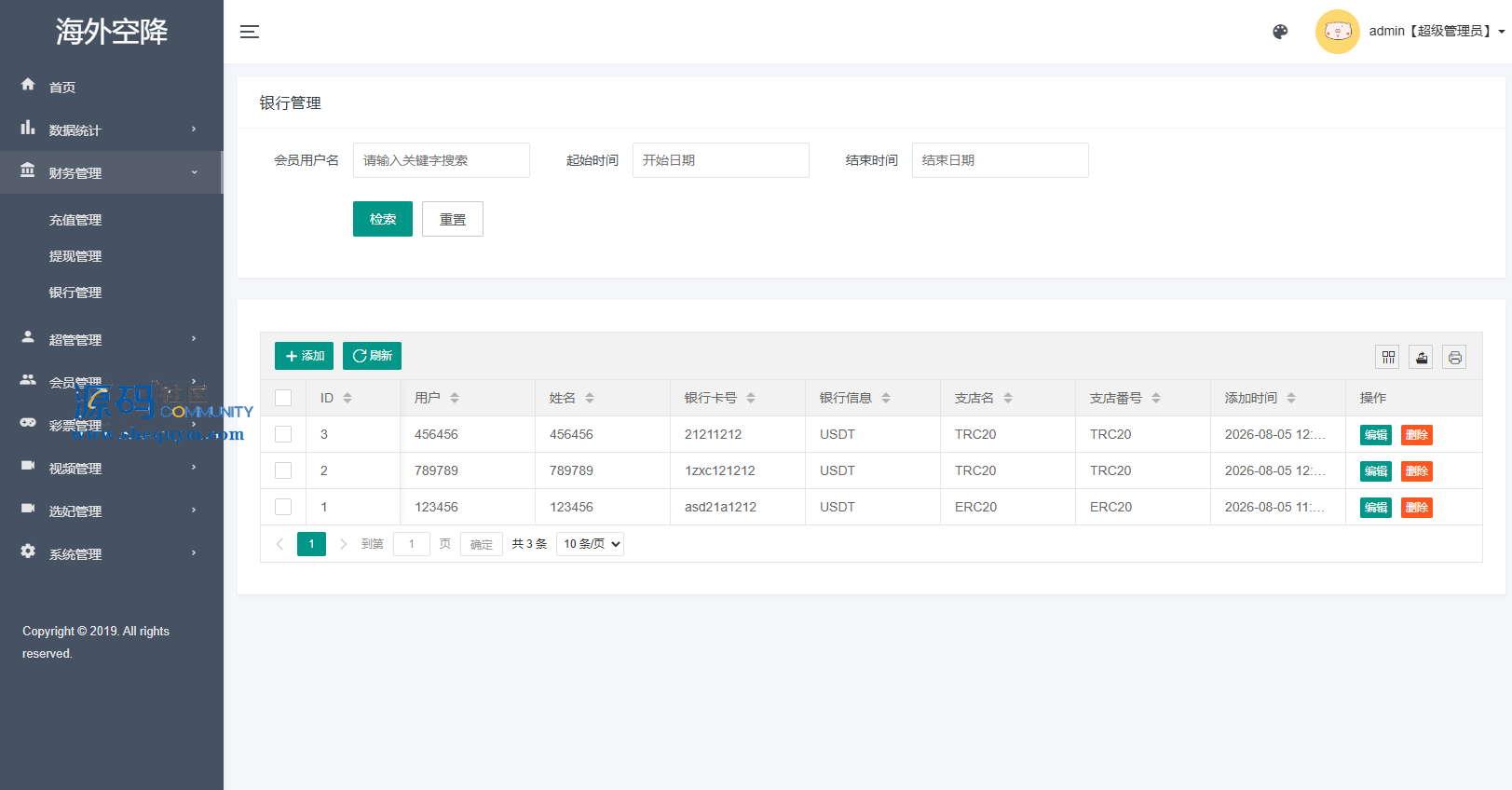Open 提现管理 in the sidebar submenu
This screenshot has height=790, width=1512.
click(75, 256)
